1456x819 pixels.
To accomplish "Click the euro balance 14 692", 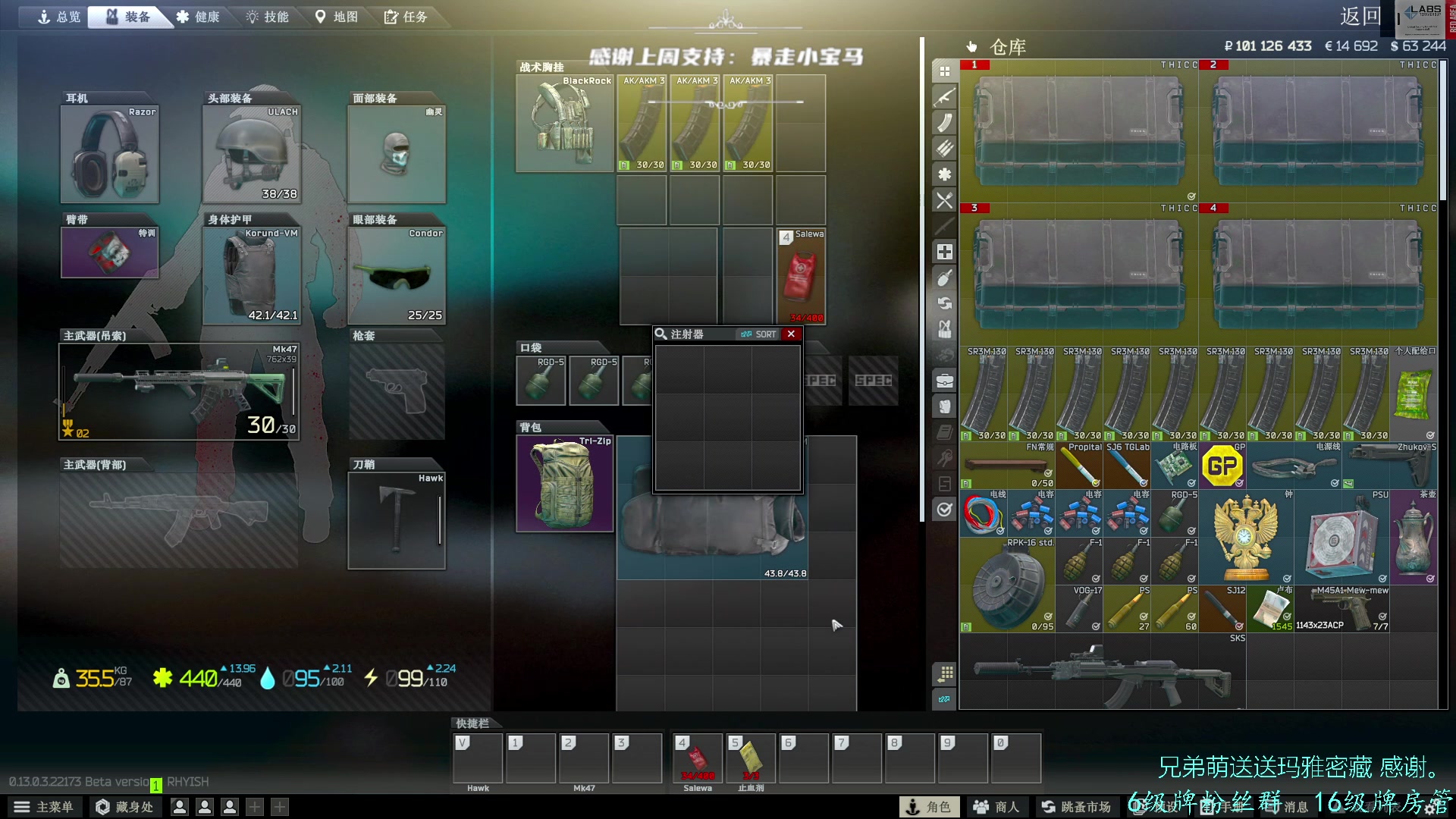I will click(1351, 46).
